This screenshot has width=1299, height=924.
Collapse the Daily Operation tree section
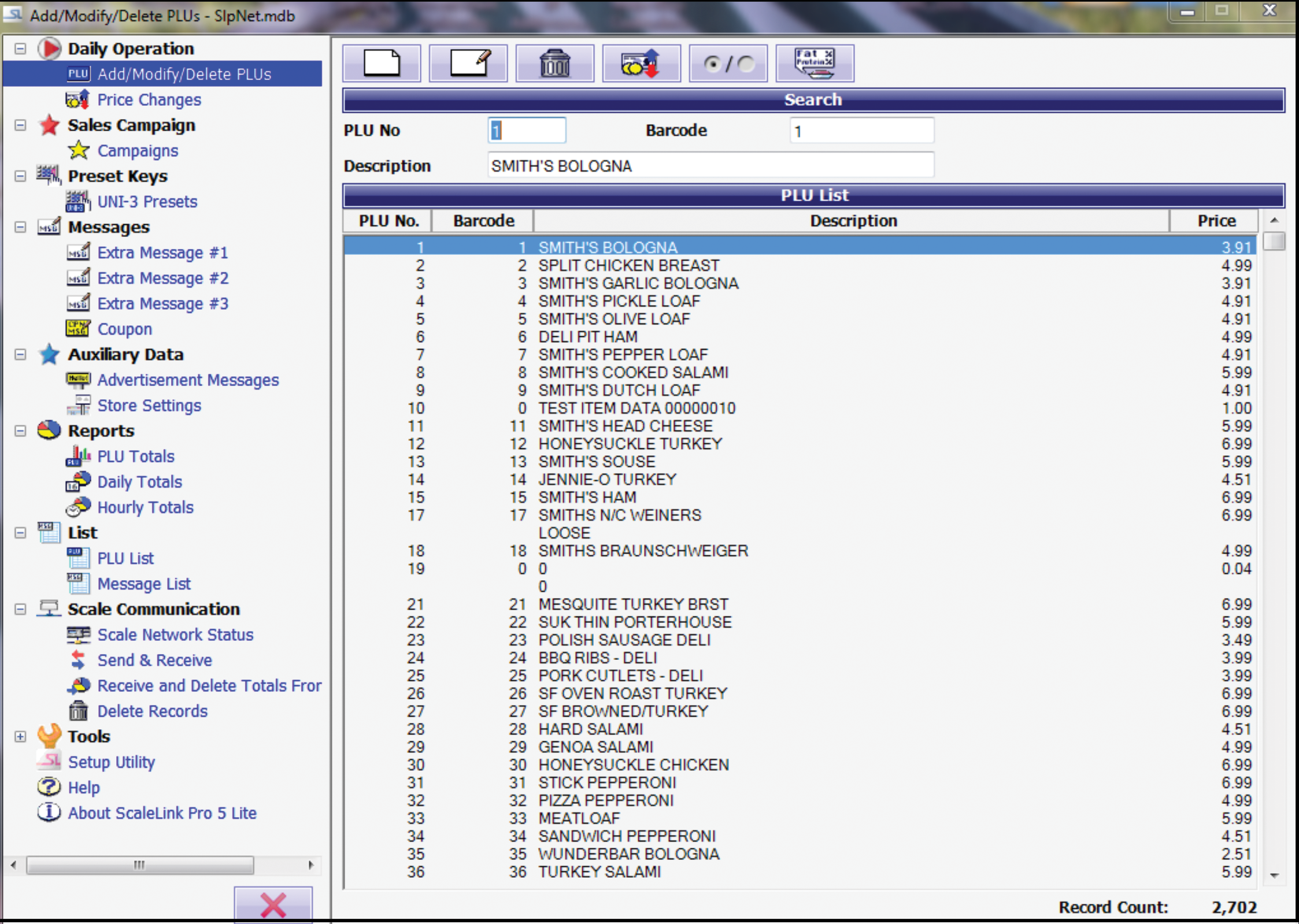click(20, 49)
